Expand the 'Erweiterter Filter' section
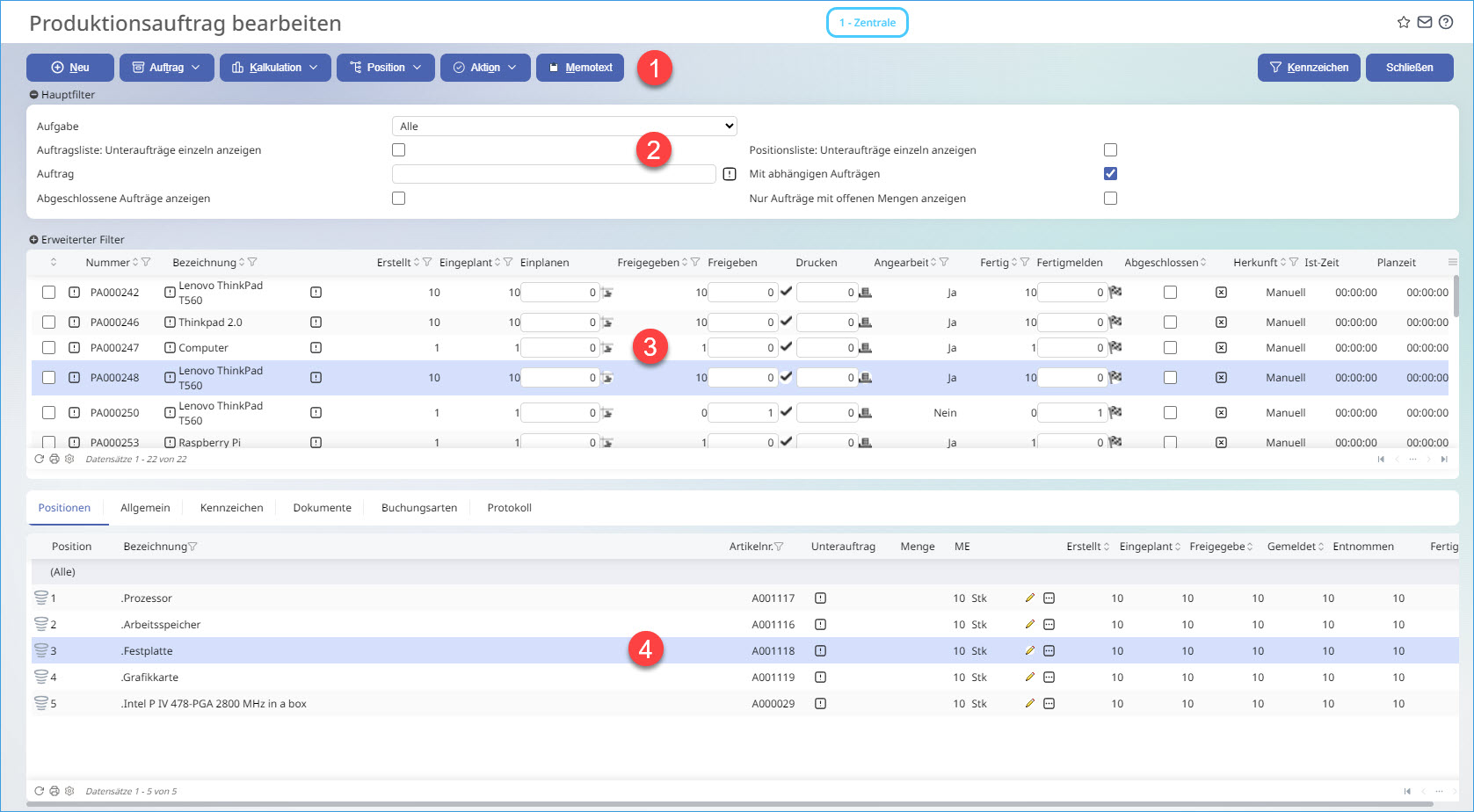Viewport: 1474px width, 812px height. (x=77, y=240)
